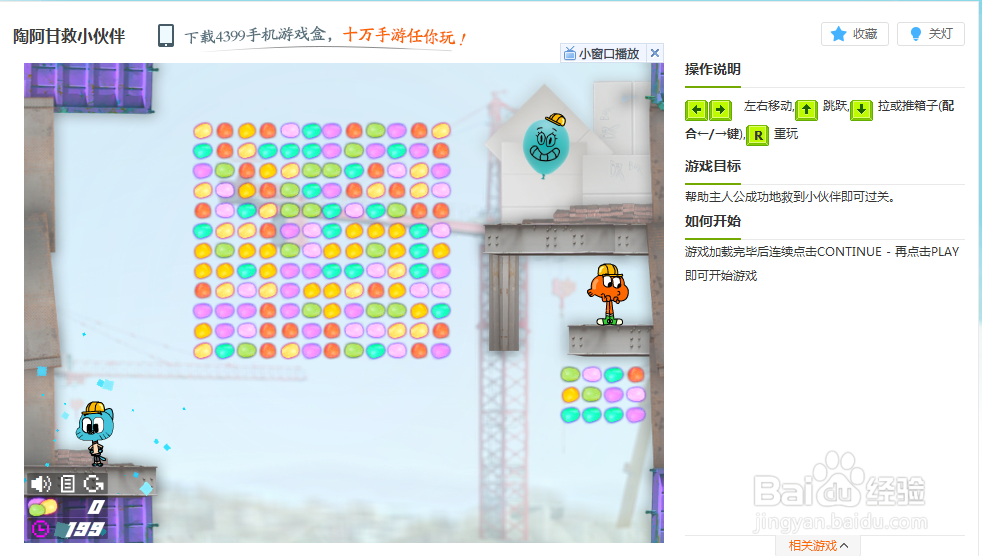982x556 pixels.
Task: Click the lightbulb icon on the 关灯 button
Action: pyautogui.click(x=916, y=34)
